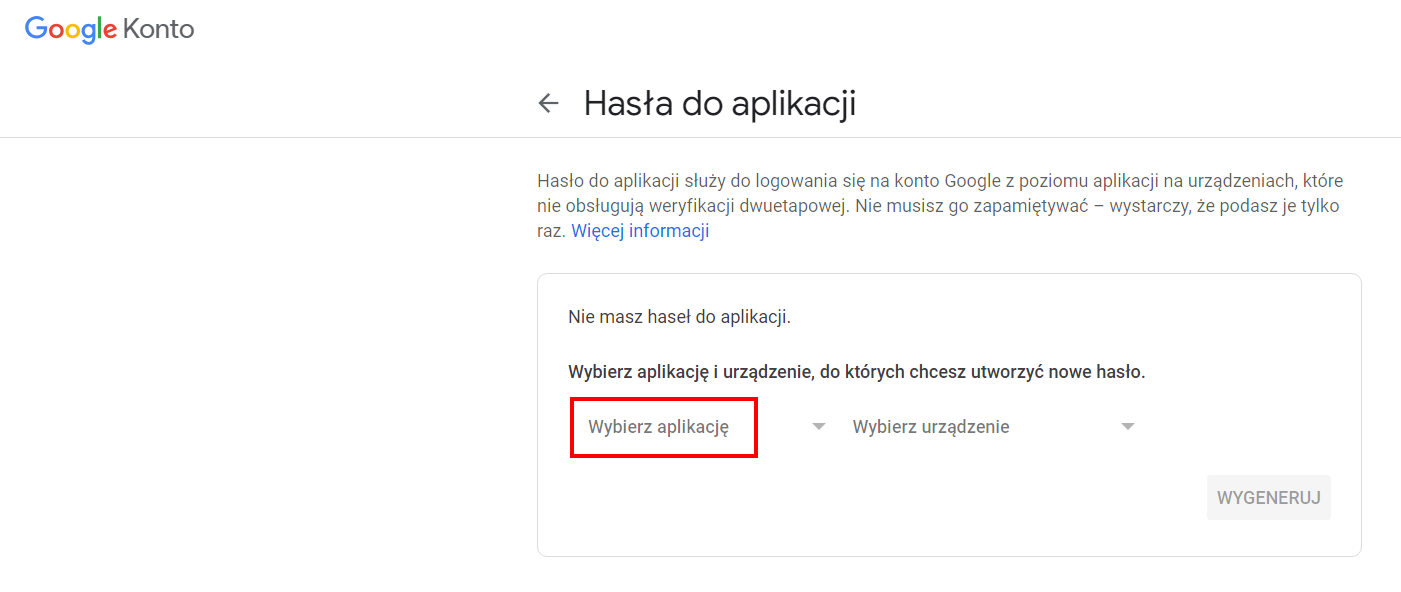Click the text Nie masz haseł do aplikacji
1401x592 pixels.
680,317
